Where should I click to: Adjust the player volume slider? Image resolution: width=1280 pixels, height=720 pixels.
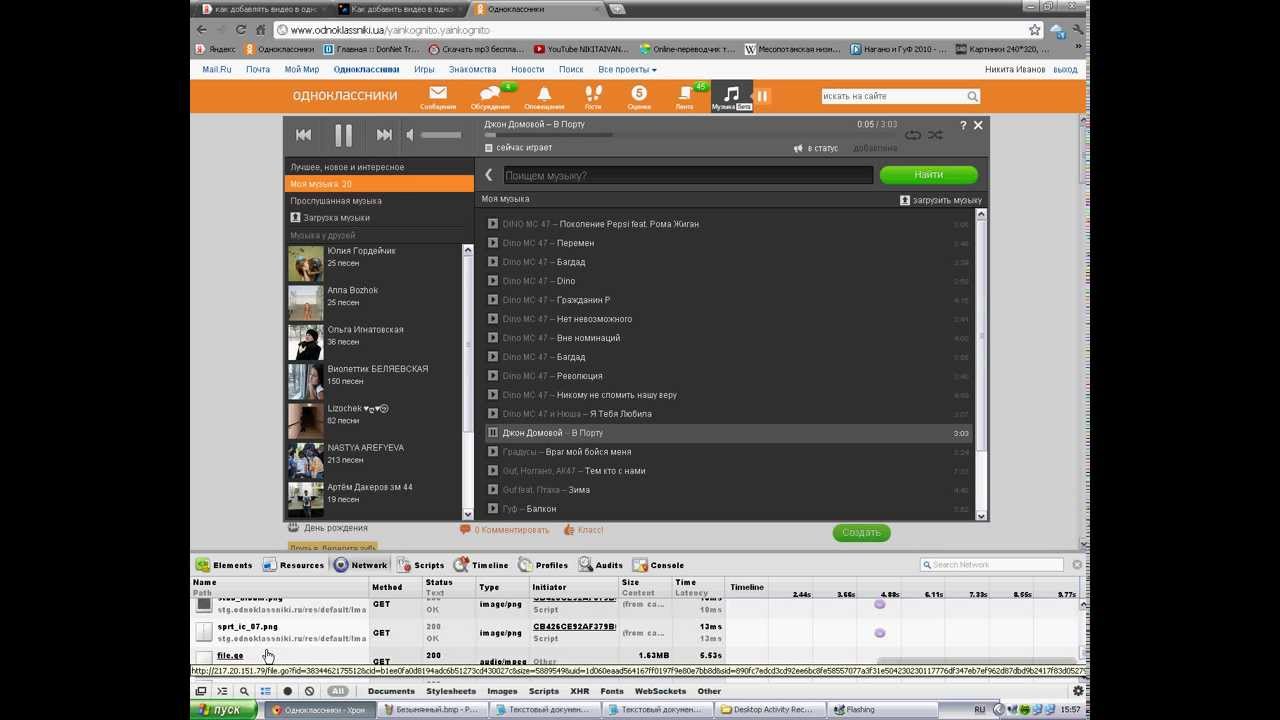tap(441, 134)
